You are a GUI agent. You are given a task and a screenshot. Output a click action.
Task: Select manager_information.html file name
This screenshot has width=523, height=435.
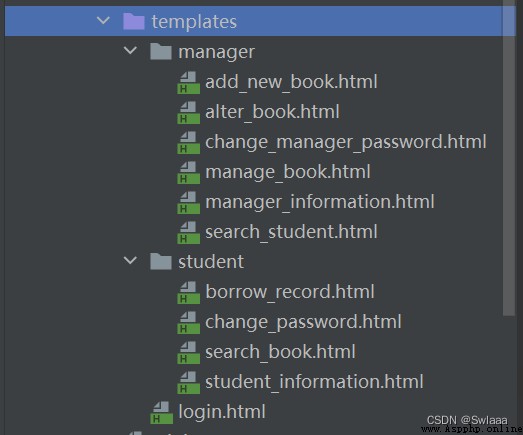[320, 202]
